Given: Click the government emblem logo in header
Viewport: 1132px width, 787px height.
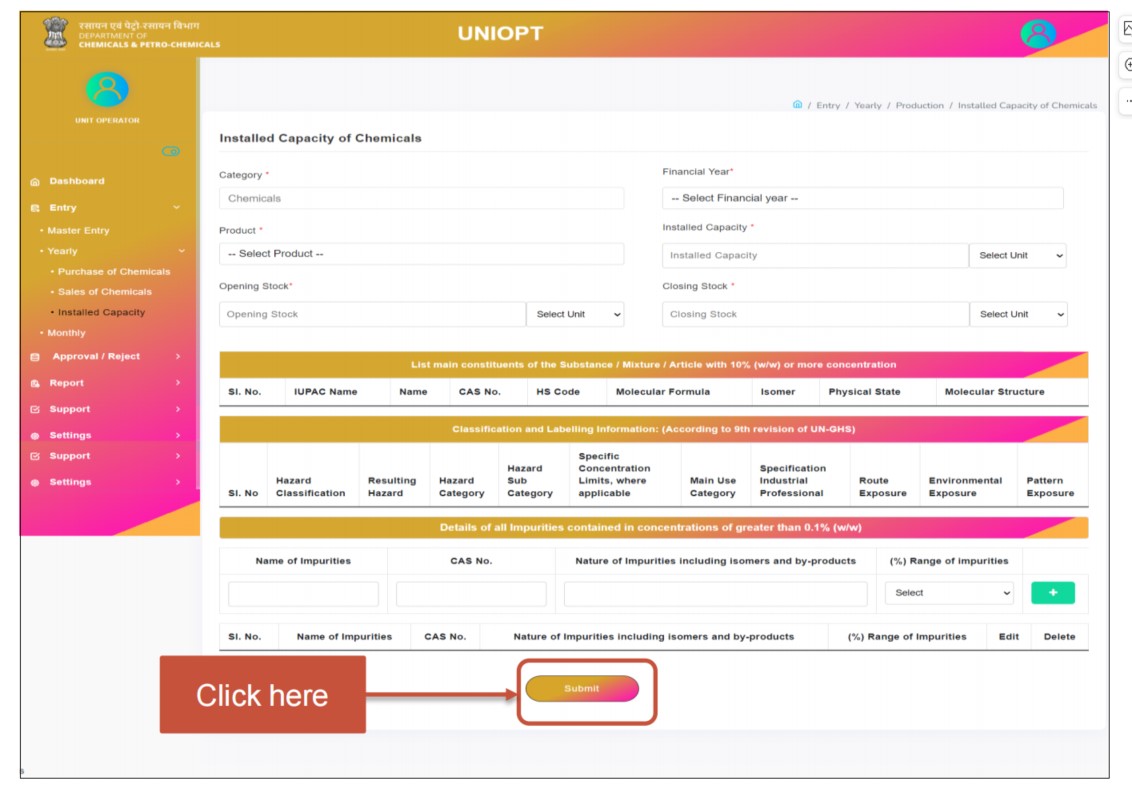Looking at the screenshot, I should [55, 34].
